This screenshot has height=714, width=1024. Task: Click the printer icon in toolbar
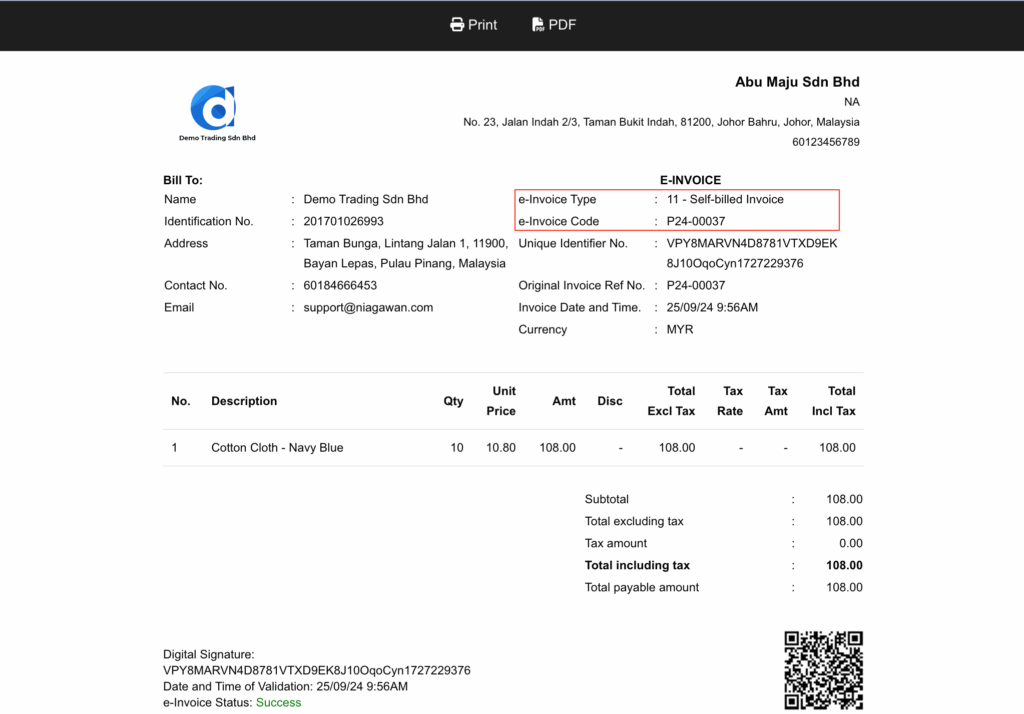[x=457, y=25]
